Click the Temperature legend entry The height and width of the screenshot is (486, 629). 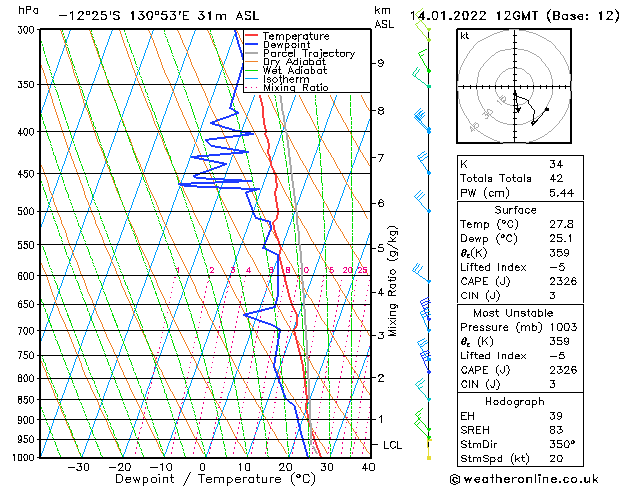tap(287, 36)
